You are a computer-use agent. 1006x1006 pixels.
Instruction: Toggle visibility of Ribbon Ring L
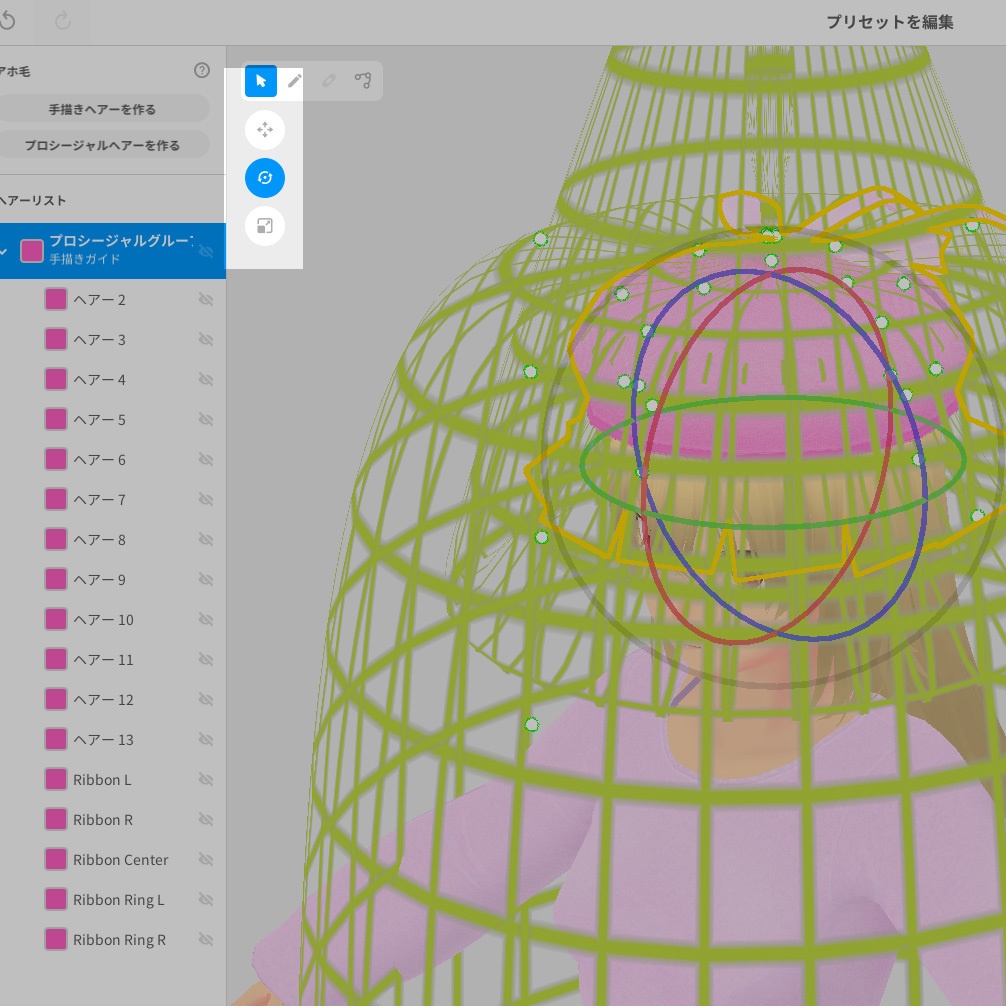pos(205,899)
